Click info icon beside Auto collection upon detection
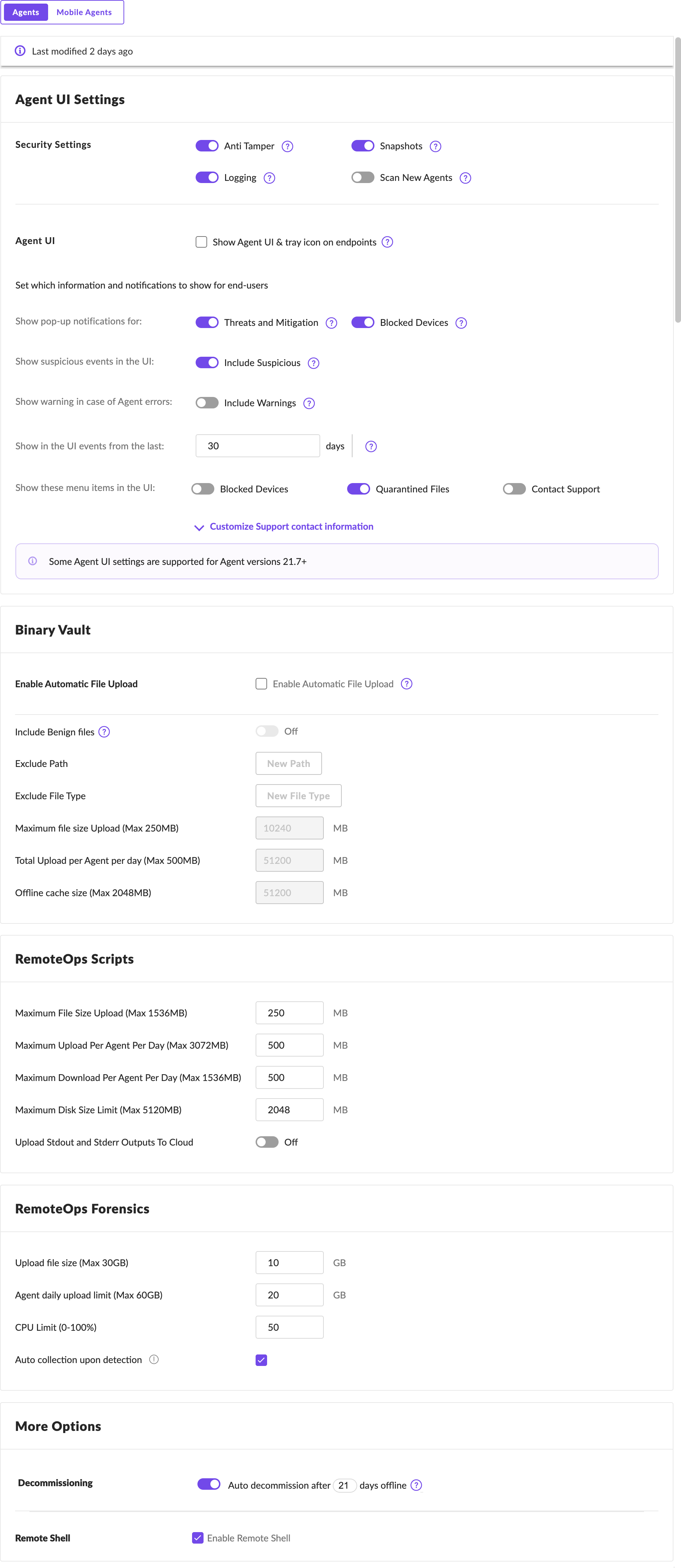This screenshot has height=1568, width=681. [x=154, y=1359]
